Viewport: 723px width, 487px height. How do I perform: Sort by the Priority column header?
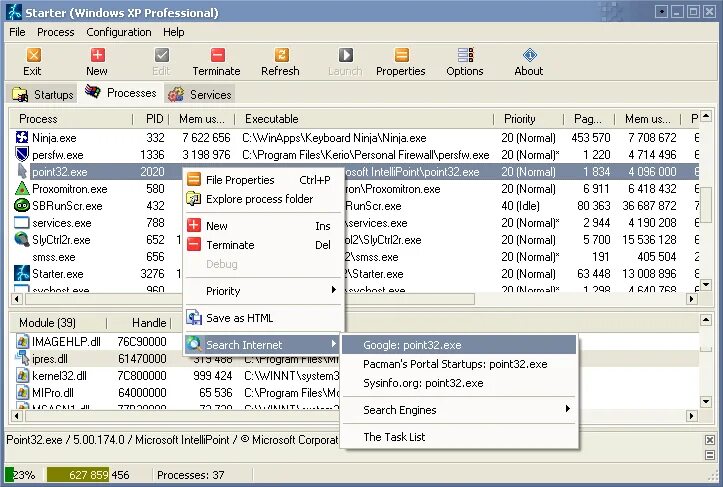[x=528, y=119]
